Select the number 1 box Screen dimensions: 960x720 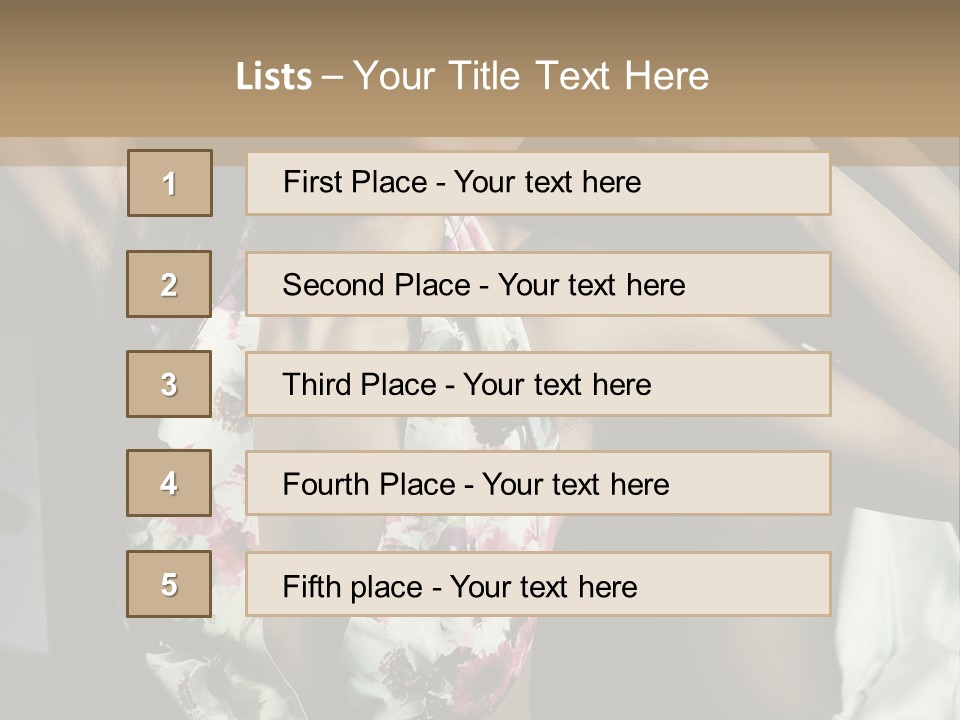pyautogui.click(x=170, y=183)
